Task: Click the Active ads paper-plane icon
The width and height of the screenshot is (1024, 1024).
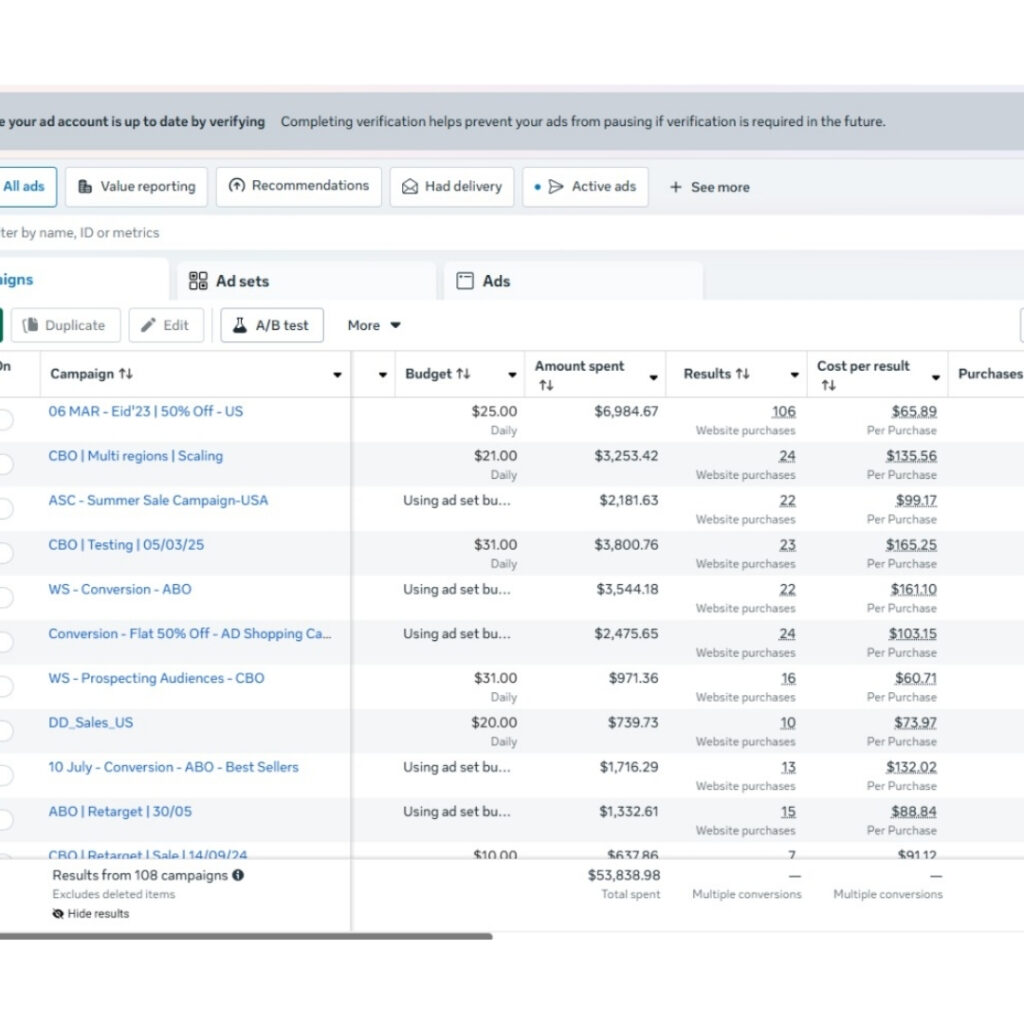Action: [556, 187]
